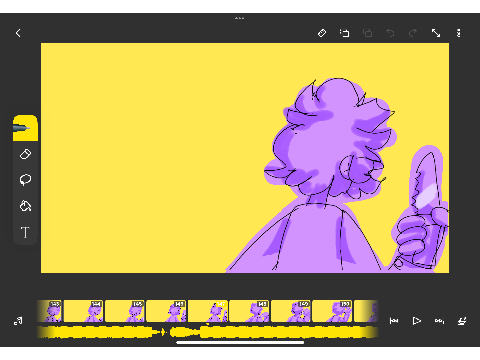
Task: Play the animation
Action: (x=416, y=321)
